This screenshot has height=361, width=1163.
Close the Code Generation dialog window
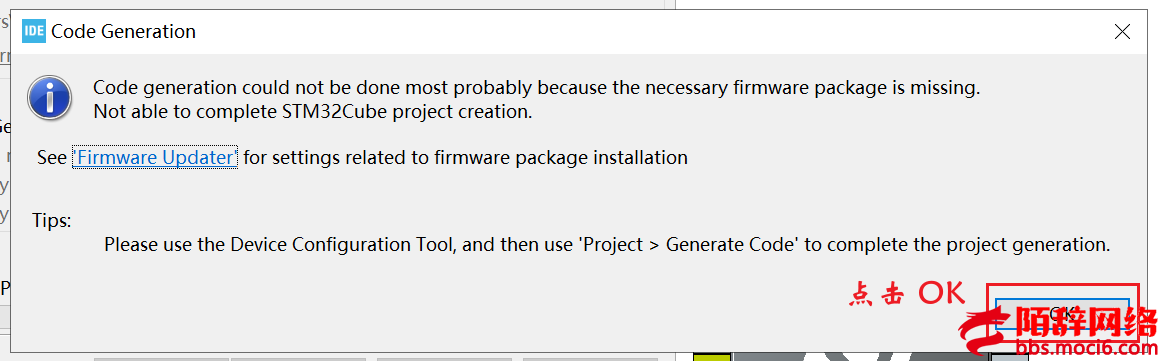click(x=1123, y=32)
